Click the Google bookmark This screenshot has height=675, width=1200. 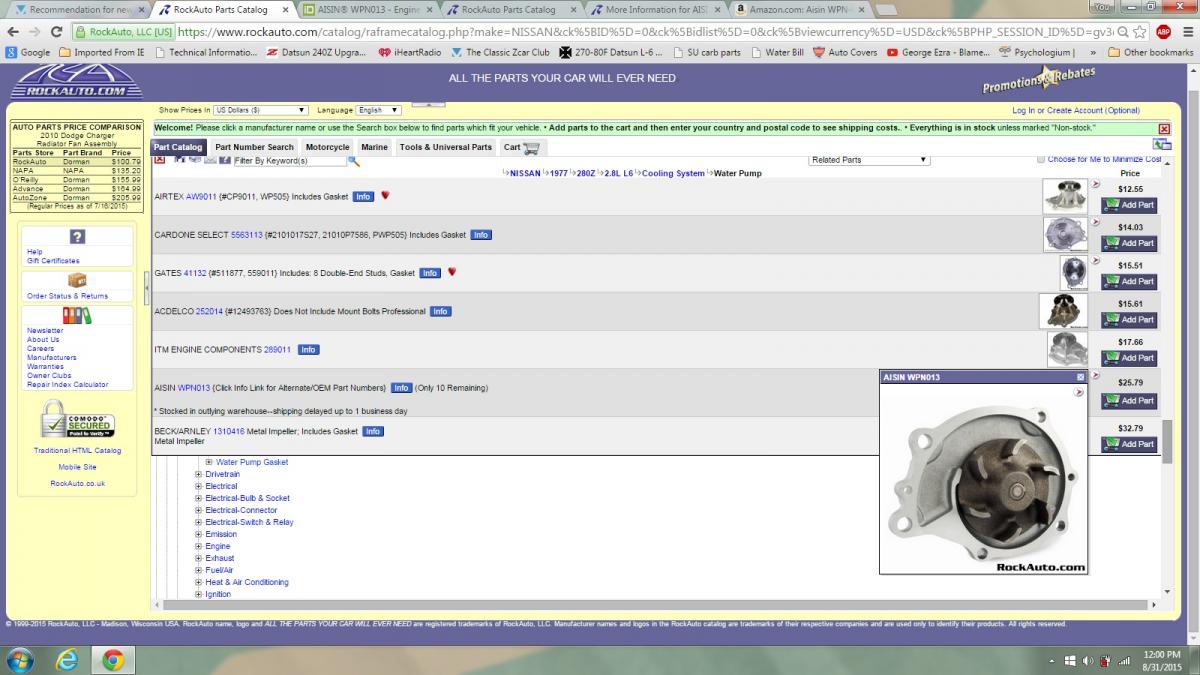point(28,52)
